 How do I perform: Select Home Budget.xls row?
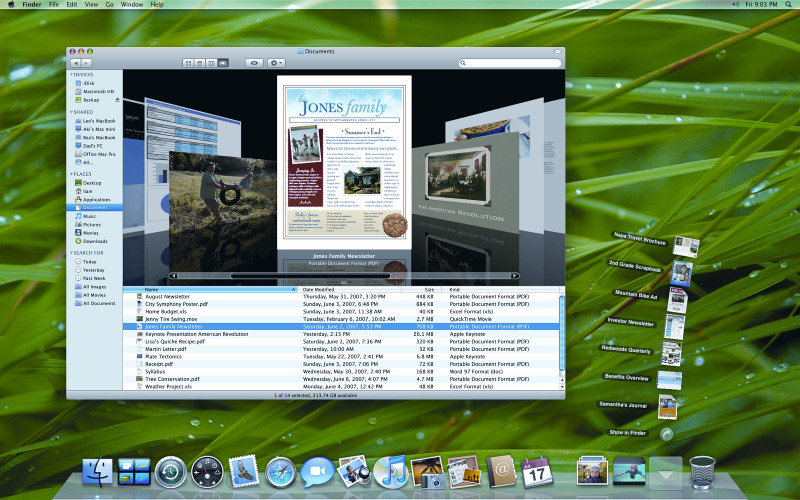[341, 311]
